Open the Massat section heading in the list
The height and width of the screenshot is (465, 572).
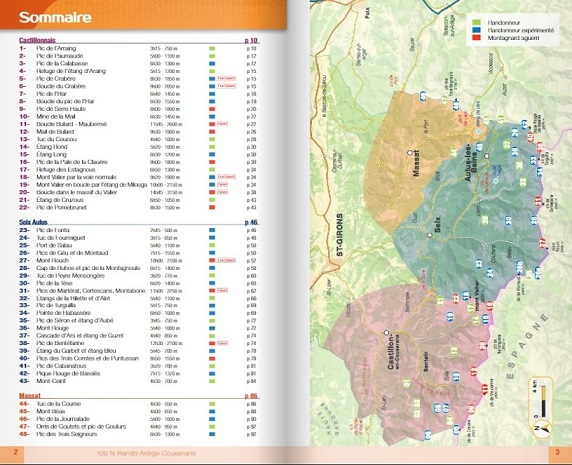[x=30, y=396]
